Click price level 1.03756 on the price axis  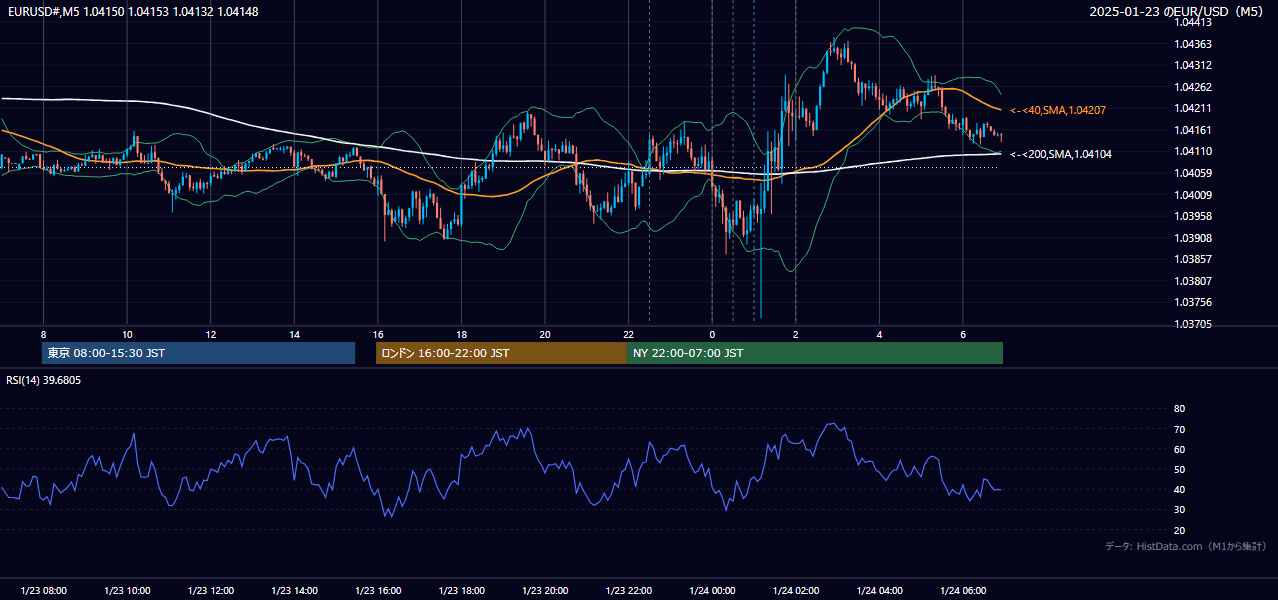coord(1192,302)
